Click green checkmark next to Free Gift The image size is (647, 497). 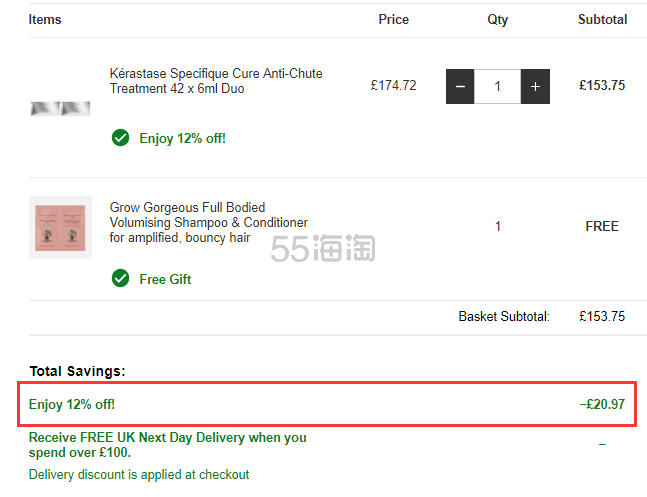coord(121,279)
